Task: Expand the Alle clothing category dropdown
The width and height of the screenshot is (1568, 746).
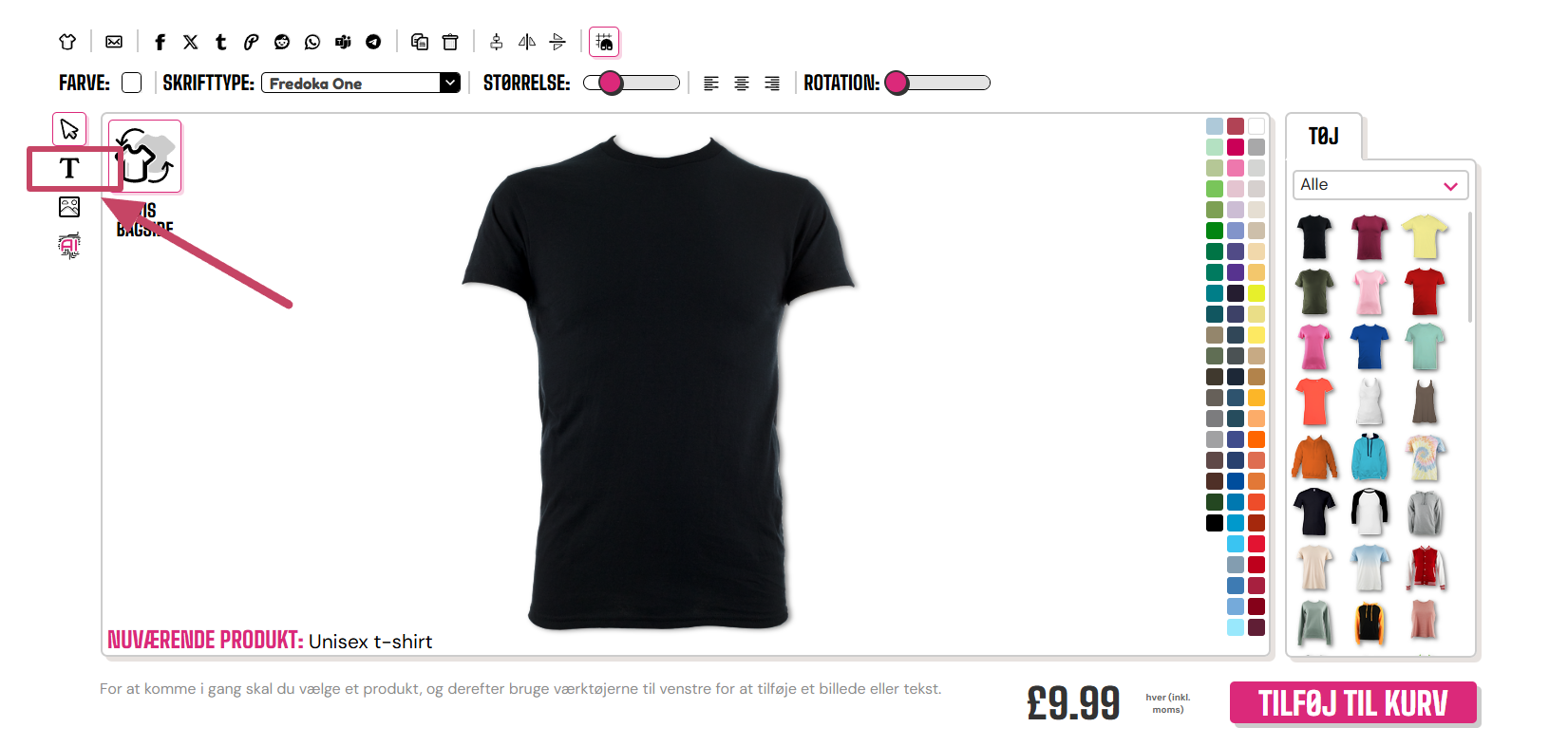Action: [1380, 185]
